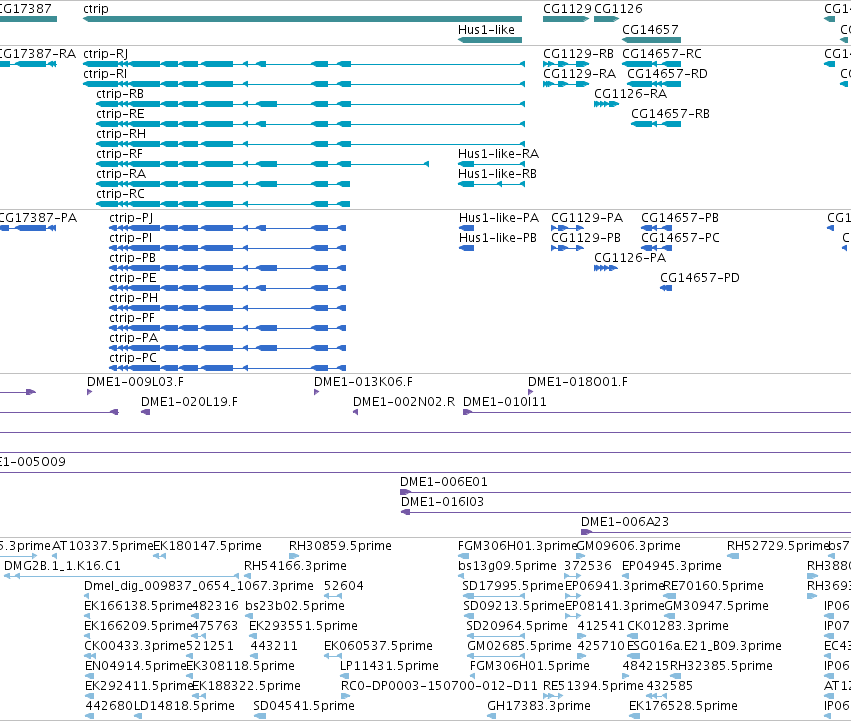The width and height of the screenshot is (851, 721).
Task: Select the CG1129-RB transcript label
Action: point(579,54)
